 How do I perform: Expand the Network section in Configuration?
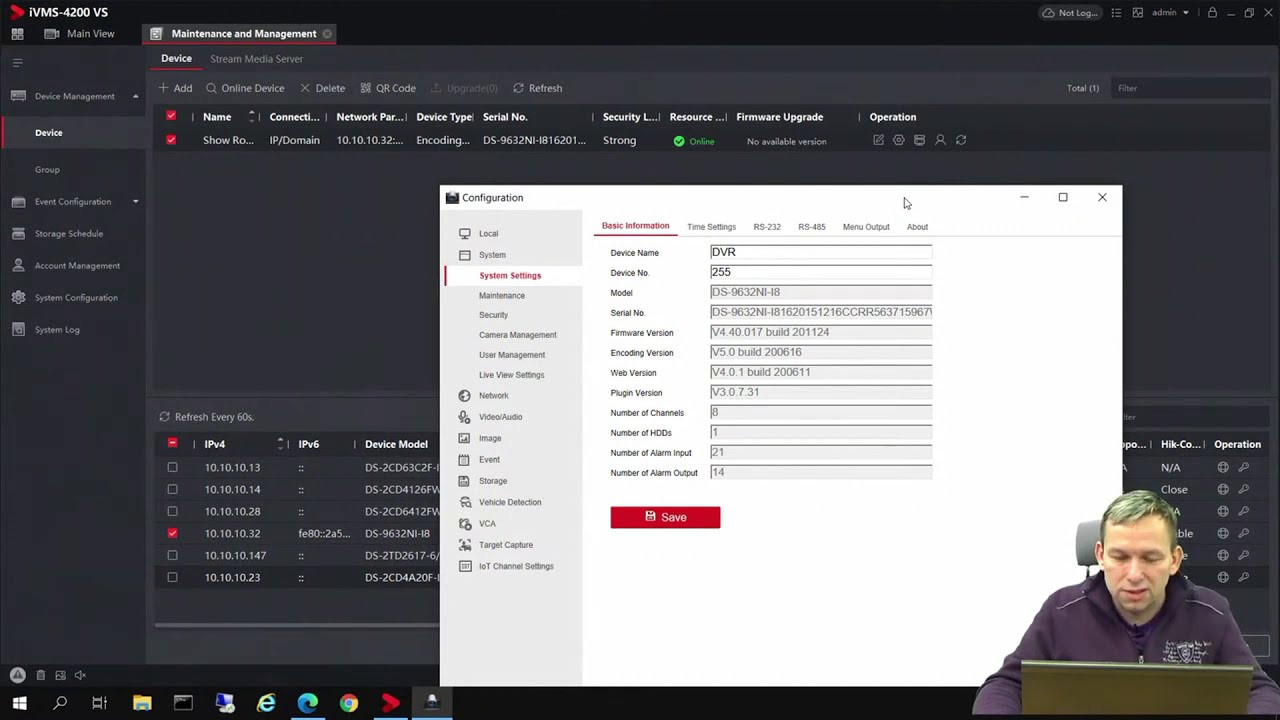pos(493,396)
